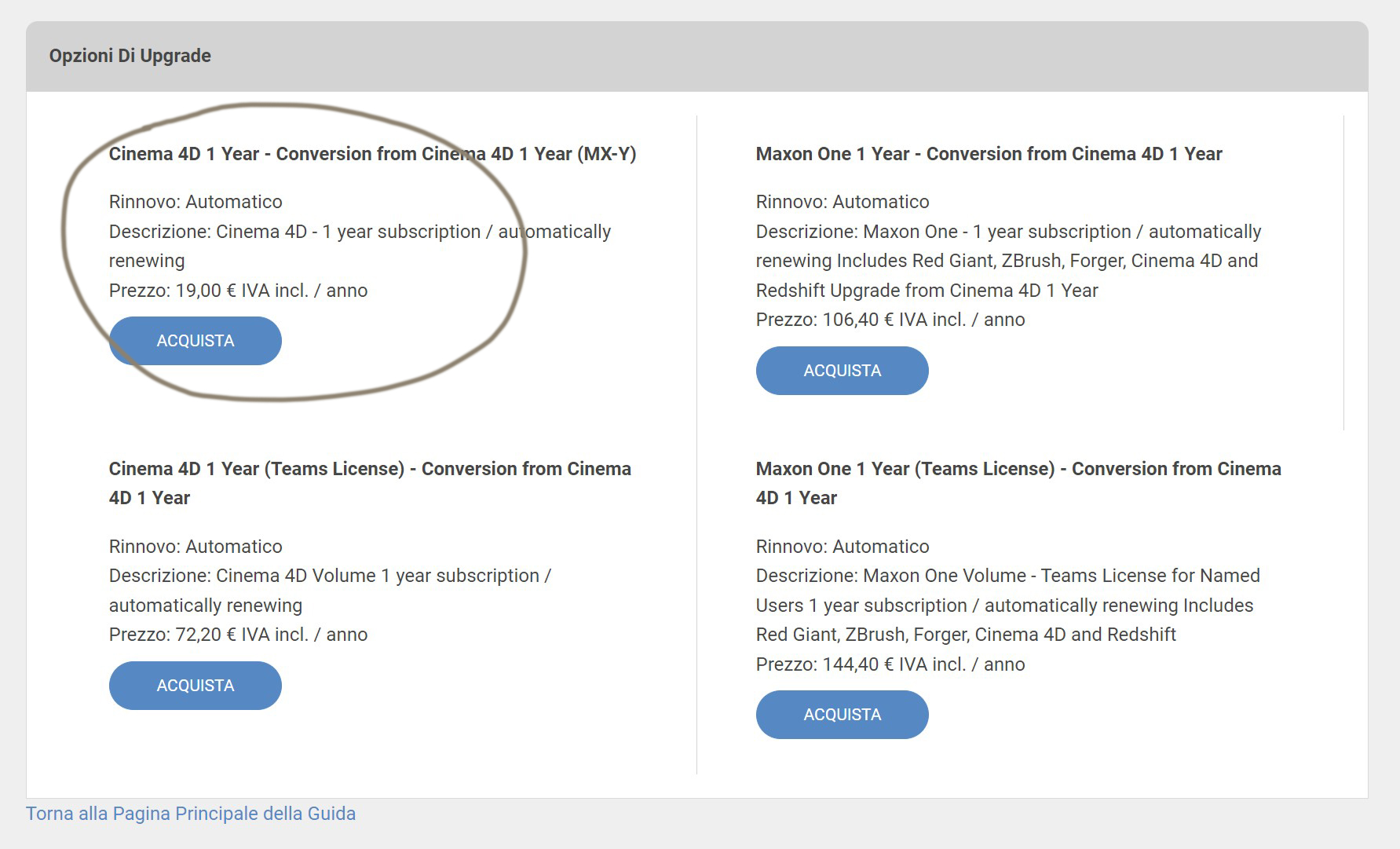Click Rinnovo: Automatico under Cinema 4D Teams License

point(196,547)
